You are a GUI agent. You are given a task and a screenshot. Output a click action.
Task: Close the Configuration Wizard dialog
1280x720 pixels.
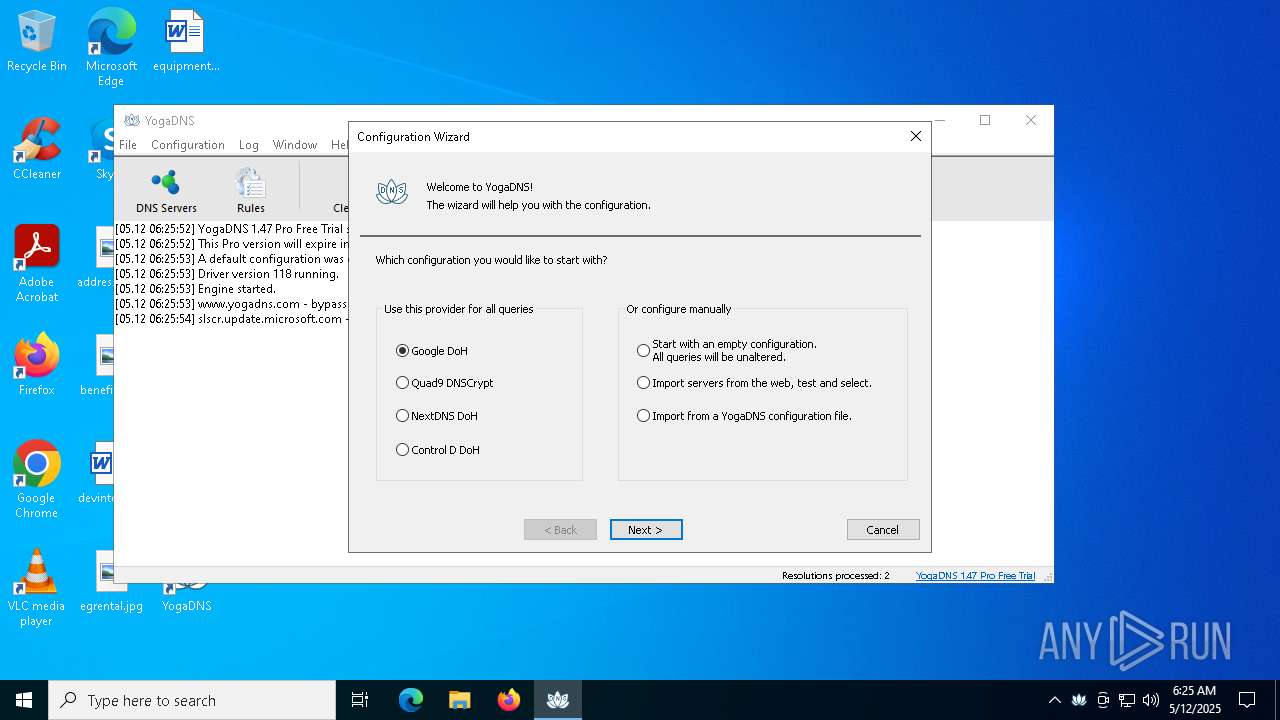pos(915,136)
